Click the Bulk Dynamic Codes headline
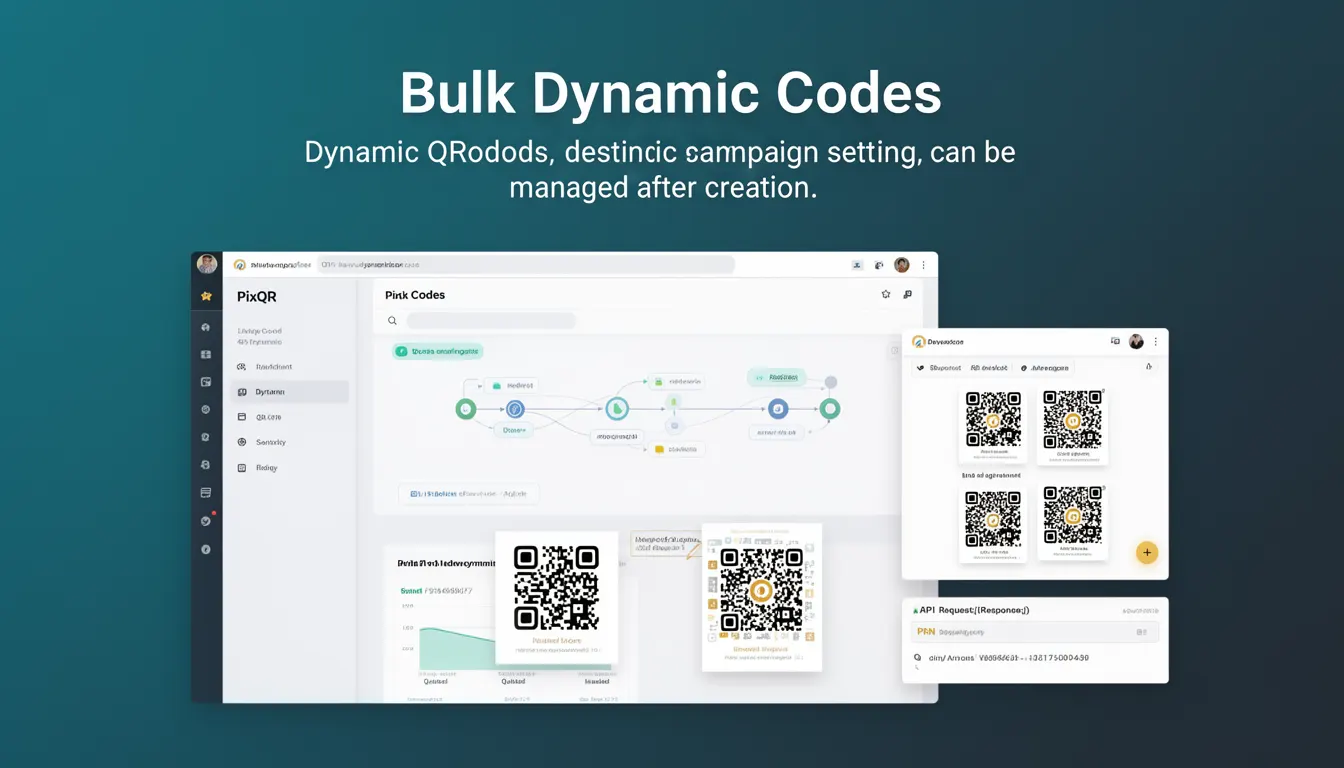Viewport: 1344px width, 768px height. click(x=671, y=93)
